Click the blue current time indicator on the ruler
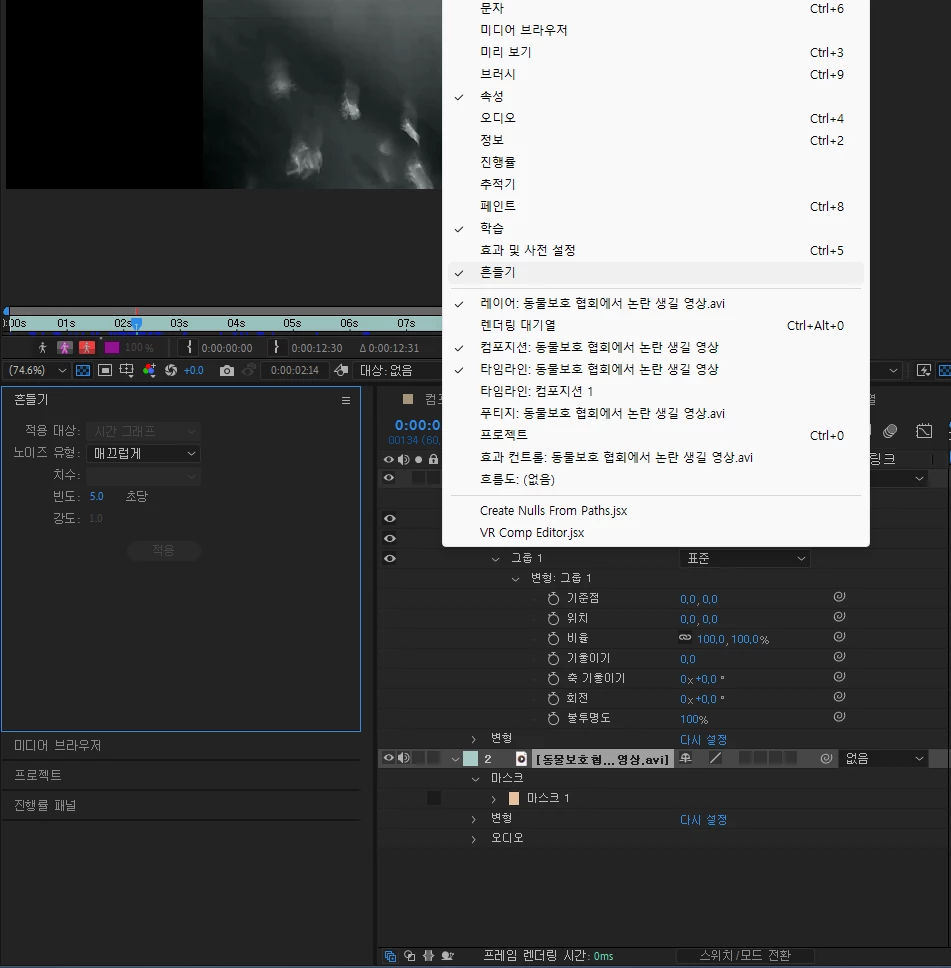Viewport: 951px width, 968px height. (x=136, y=323)
